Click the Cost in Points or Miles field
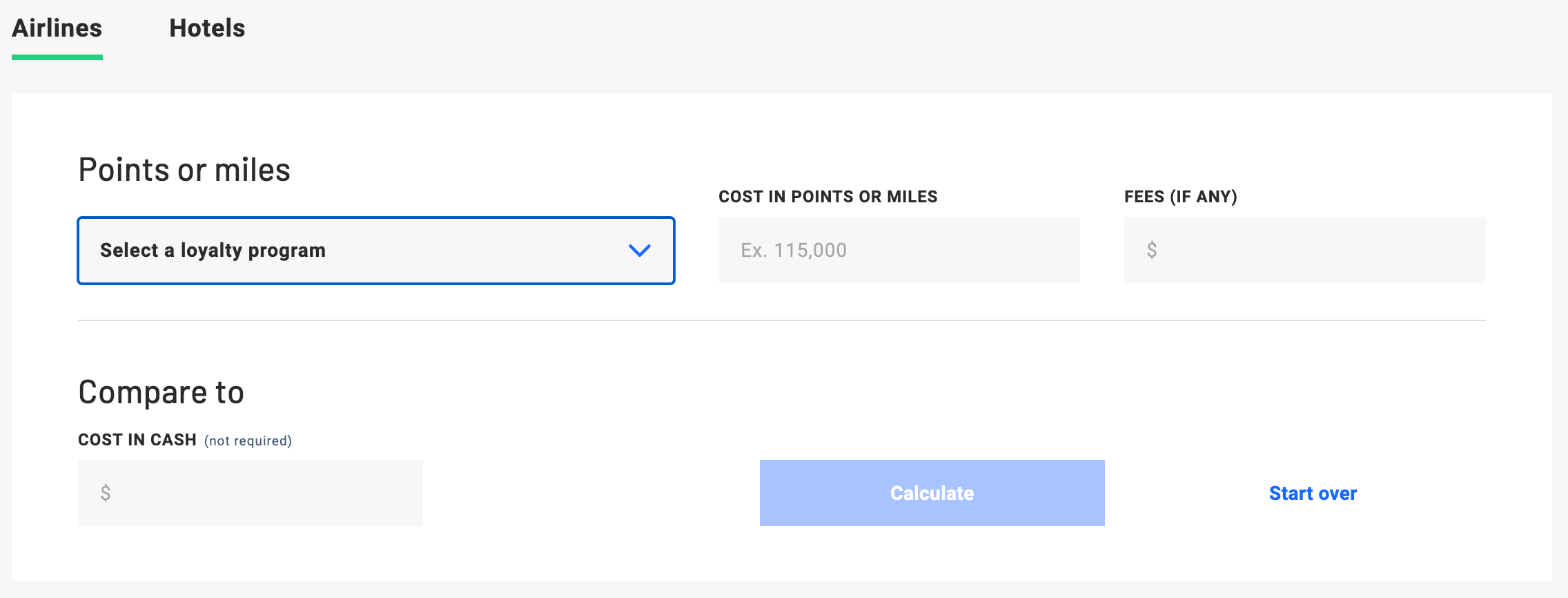 [899, 250]
